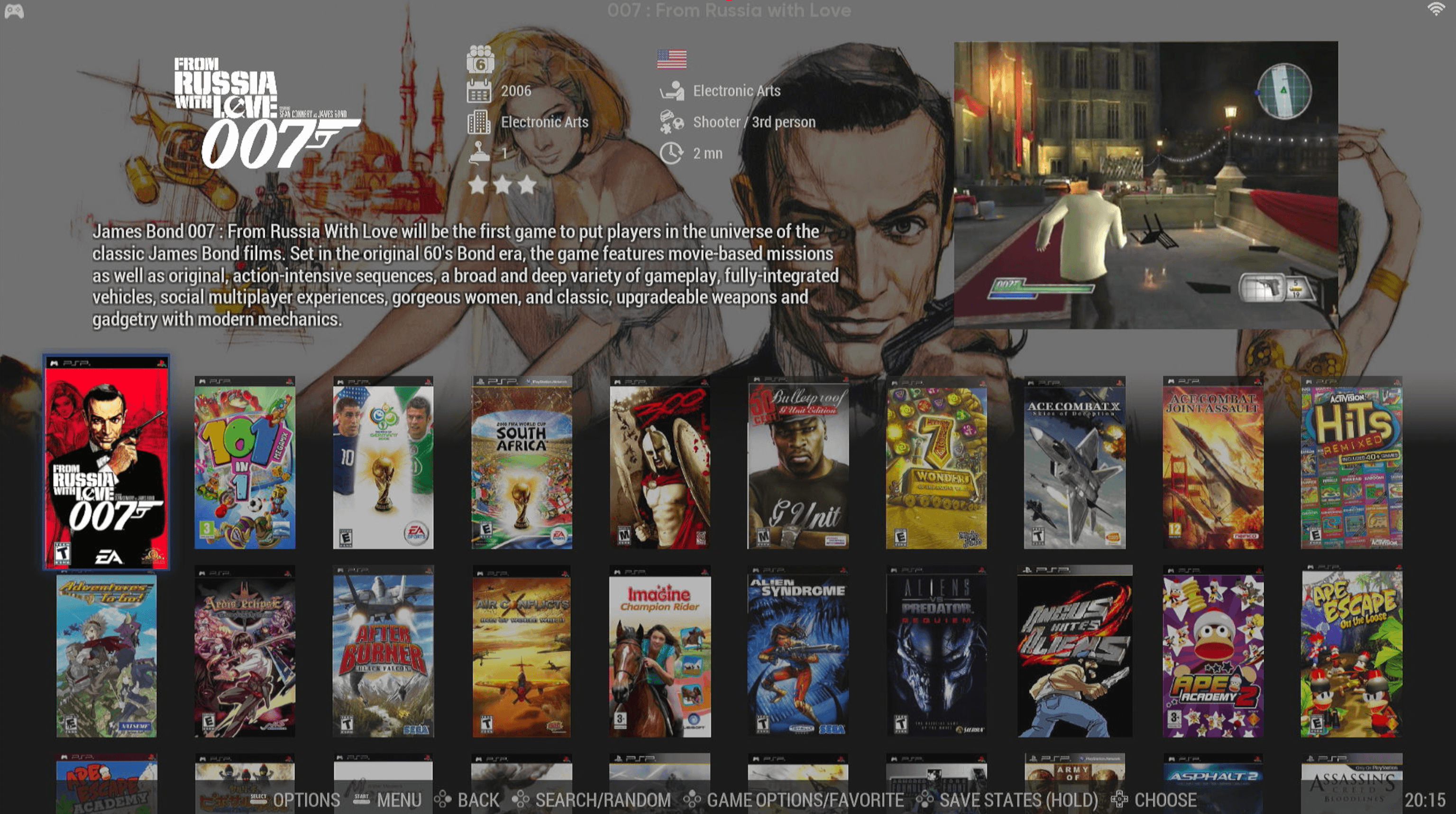Select Aedis Eclipse game cover

coord(245,652)
